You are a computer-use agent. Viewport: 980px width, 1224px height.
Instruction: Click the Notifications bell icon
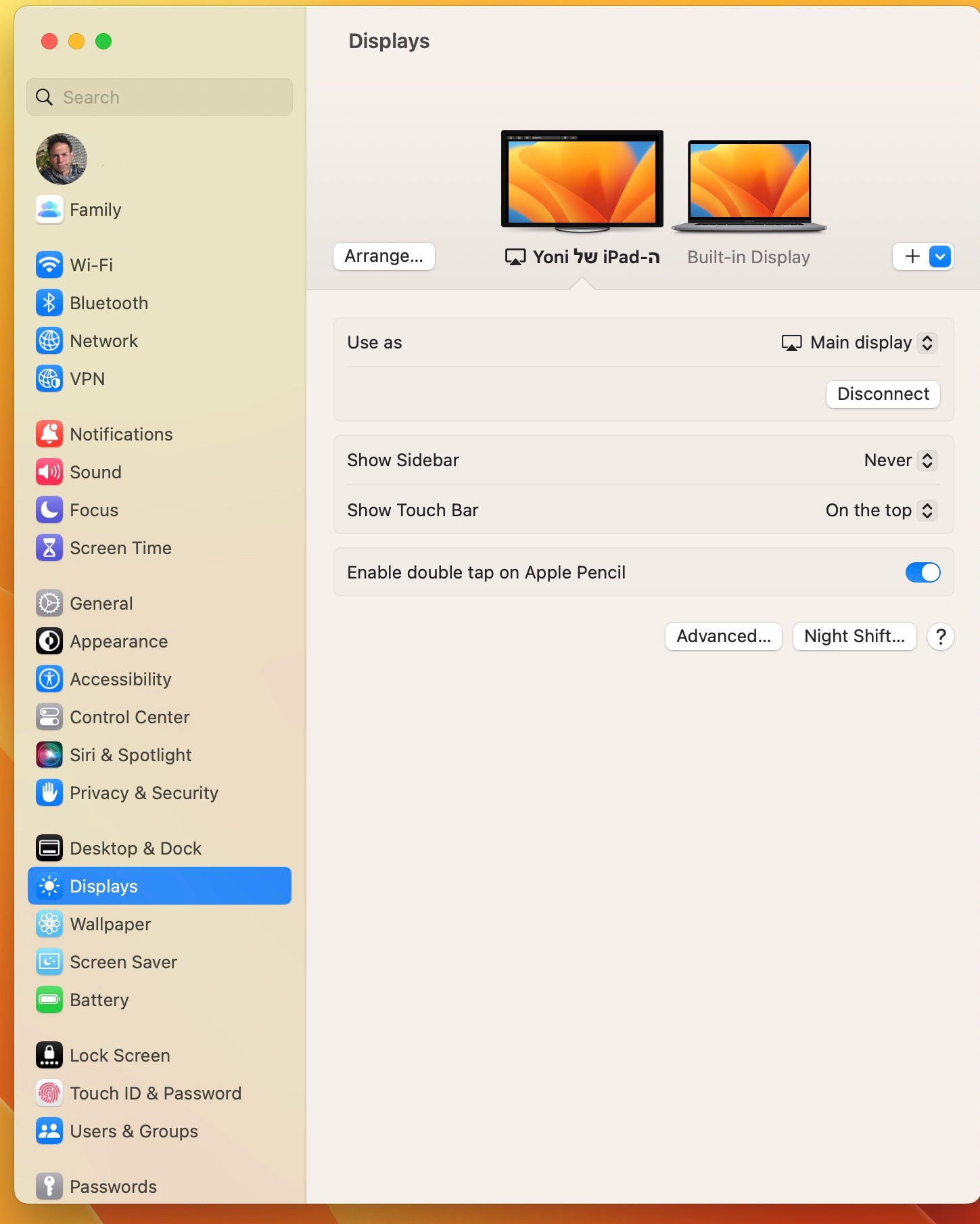[49, 434]
